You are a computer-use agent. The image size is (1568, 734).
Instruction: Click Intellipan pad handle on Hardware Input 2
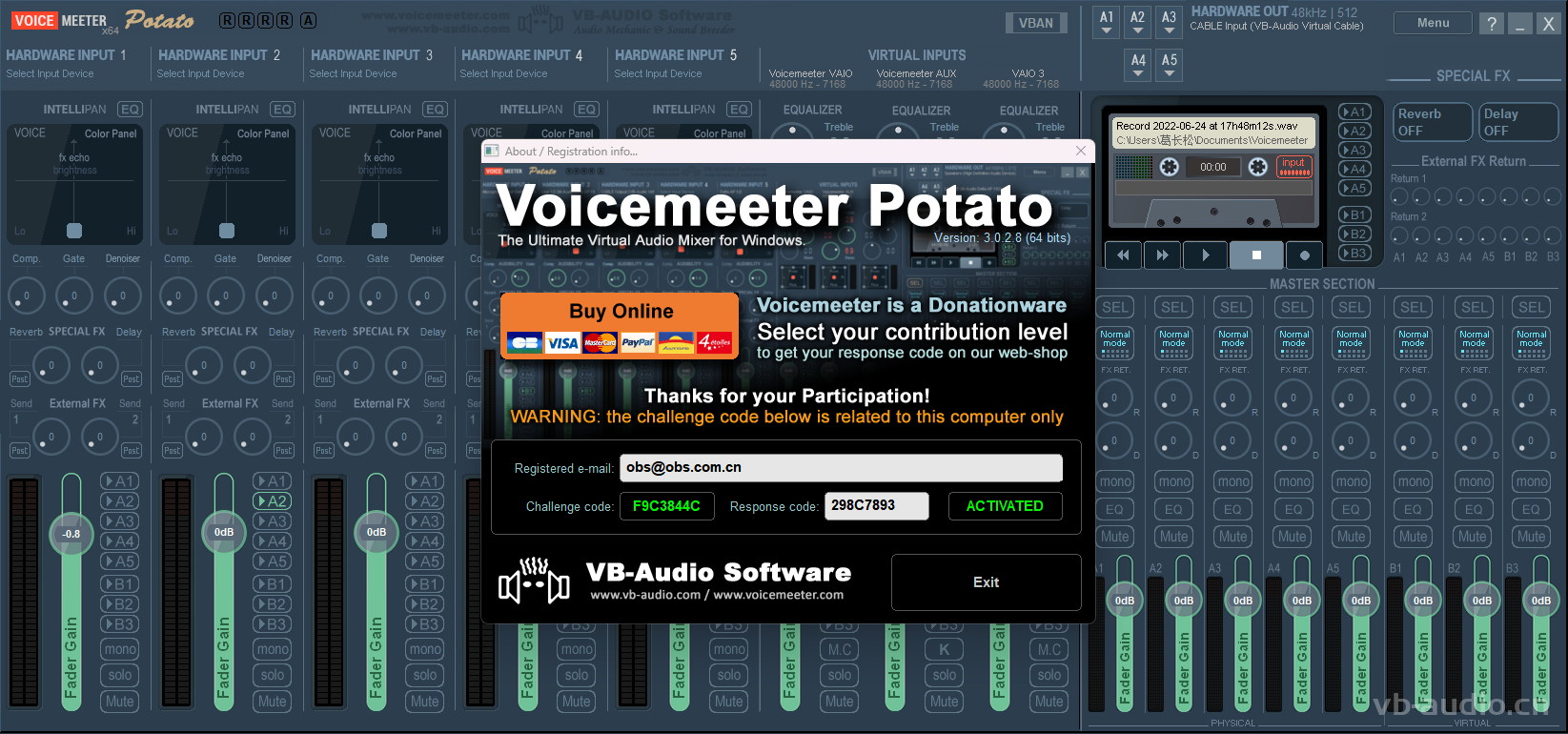(x=227, y=231)
